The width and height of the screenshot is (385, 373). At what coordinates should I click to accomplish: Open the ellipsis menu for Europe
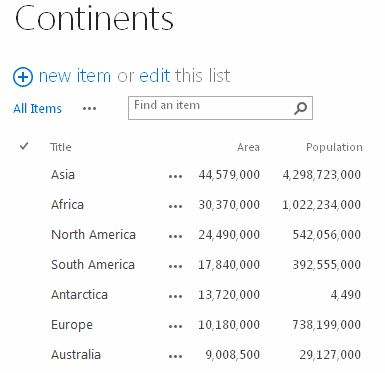[176, 327]
